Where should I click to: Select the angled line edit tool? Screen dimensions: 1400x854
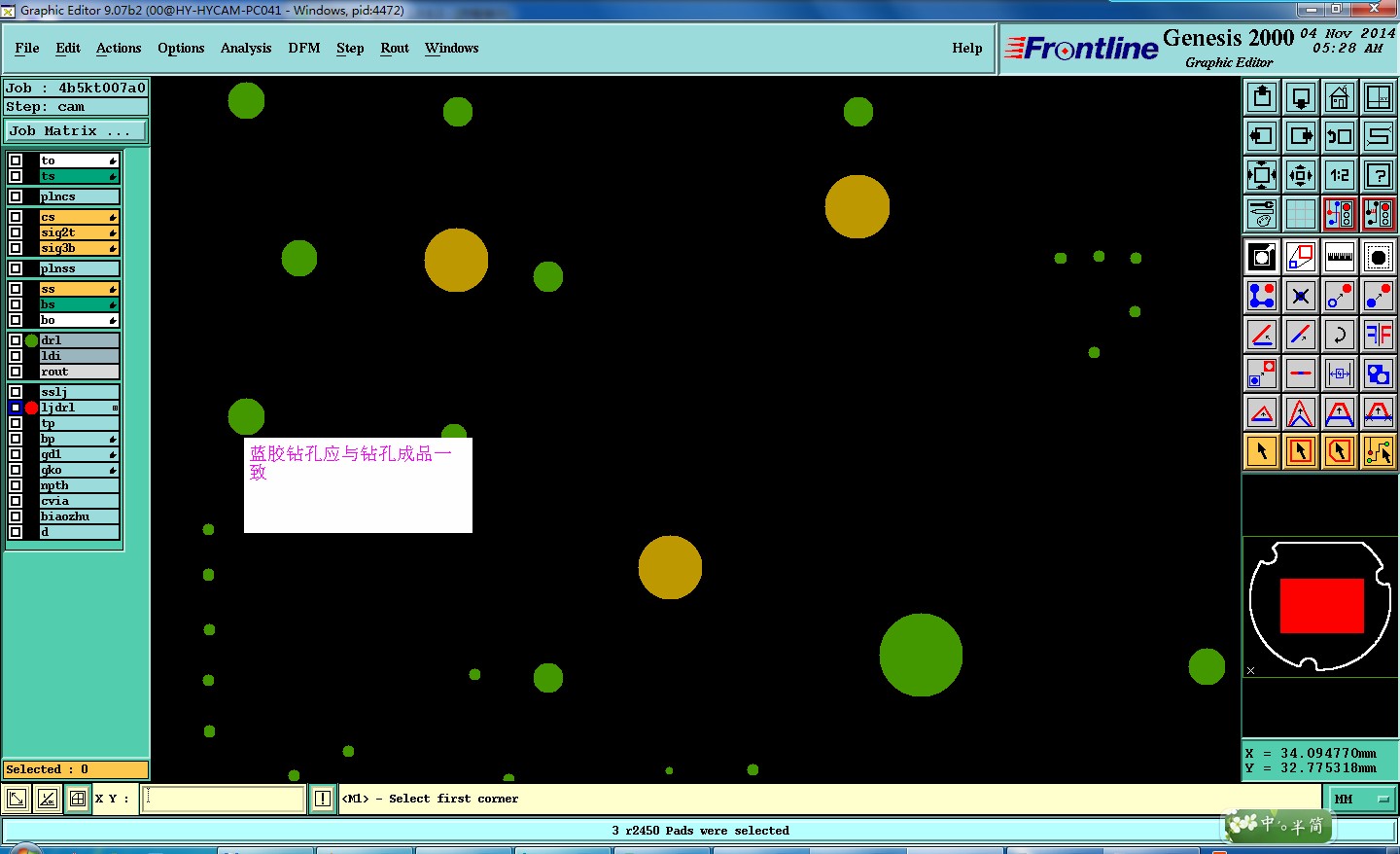point(1262,335)
